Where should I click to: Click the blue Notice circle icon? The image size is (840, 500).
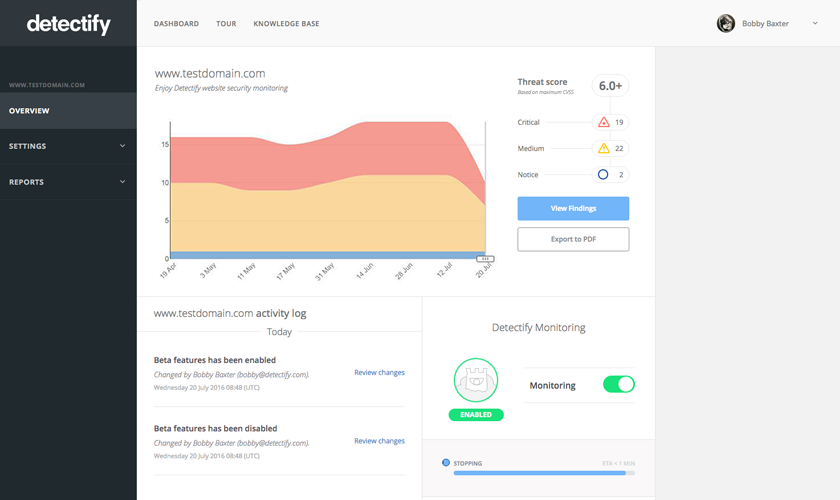tap(603, 175)
